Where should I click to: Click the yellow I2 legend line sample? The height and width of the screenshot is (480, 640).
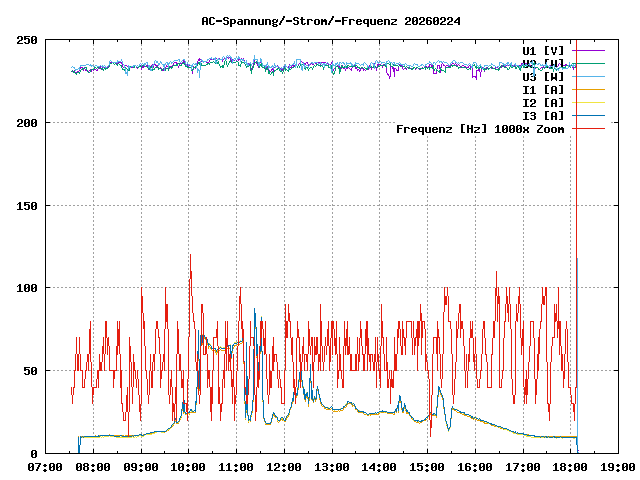pyautogui.click(x=588, y=103)
